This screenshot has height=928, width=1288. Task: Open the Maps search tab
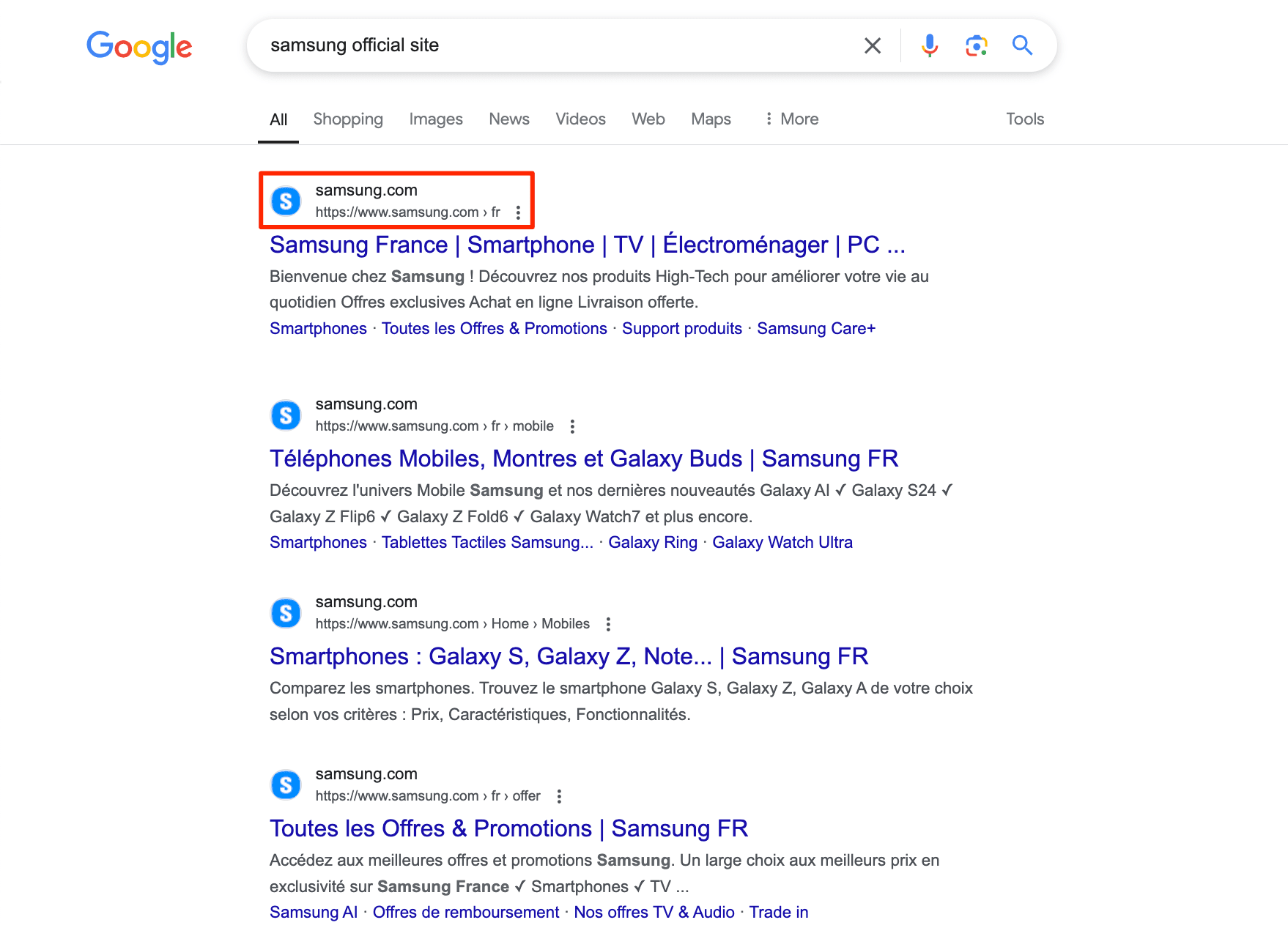pos(710,119)
